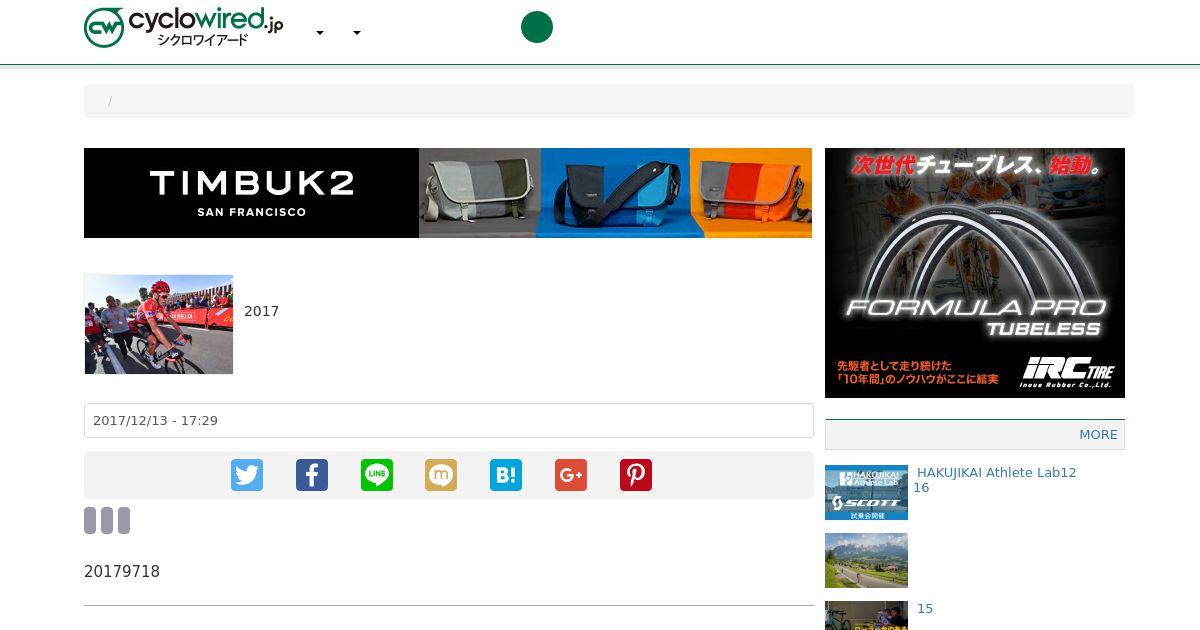This screenshot has height=630, width=1200.
Task: Expand the second navigation dropdown arrow
Action: 357,33
